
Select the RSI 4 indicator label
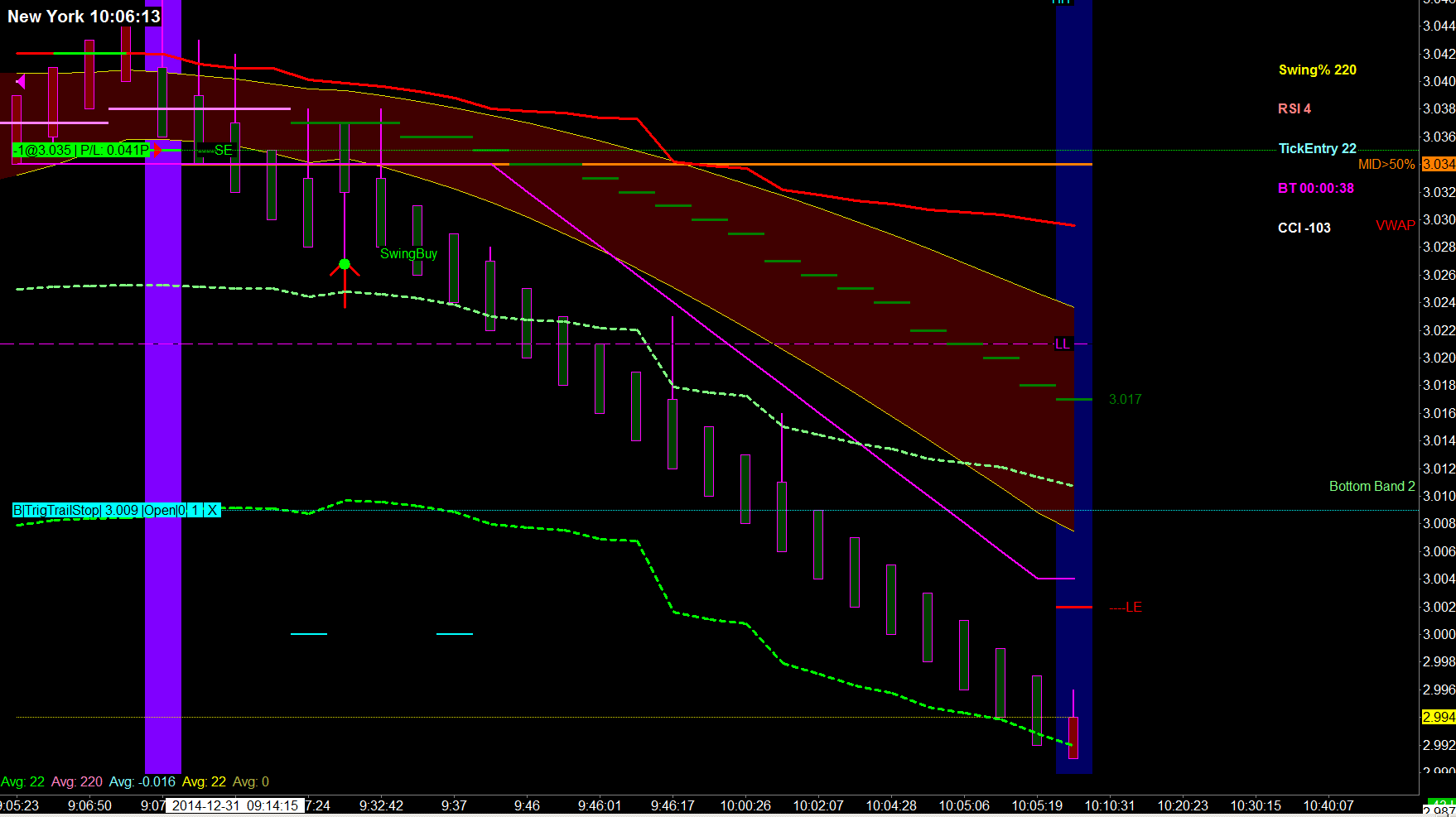click(x=1294, y=108)
